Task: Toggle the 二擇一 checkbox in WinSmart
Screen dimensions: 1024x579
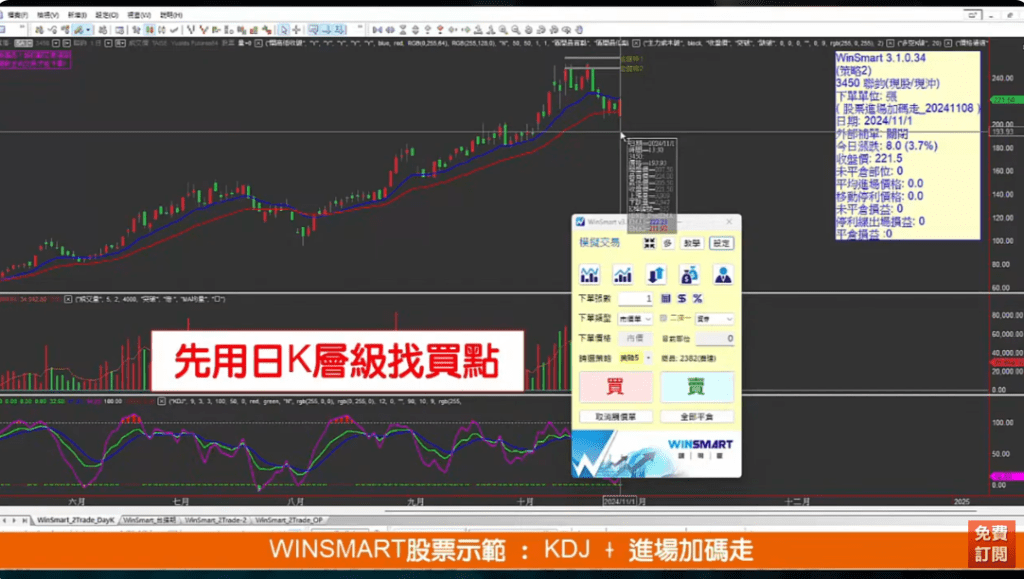Action: click(x=664, y=319)
